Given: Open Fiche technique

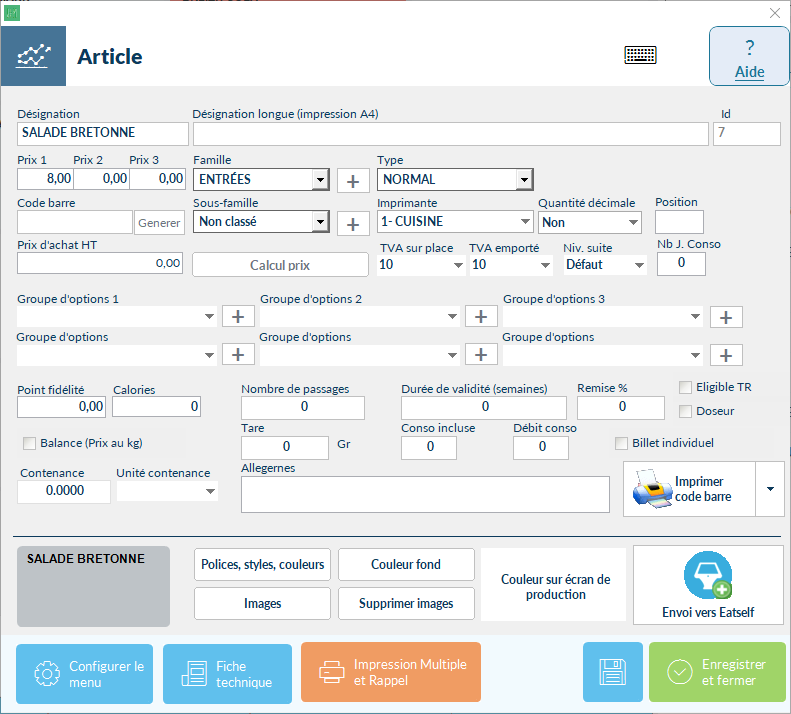Looking at the screenshot, I should pos(227,673).
